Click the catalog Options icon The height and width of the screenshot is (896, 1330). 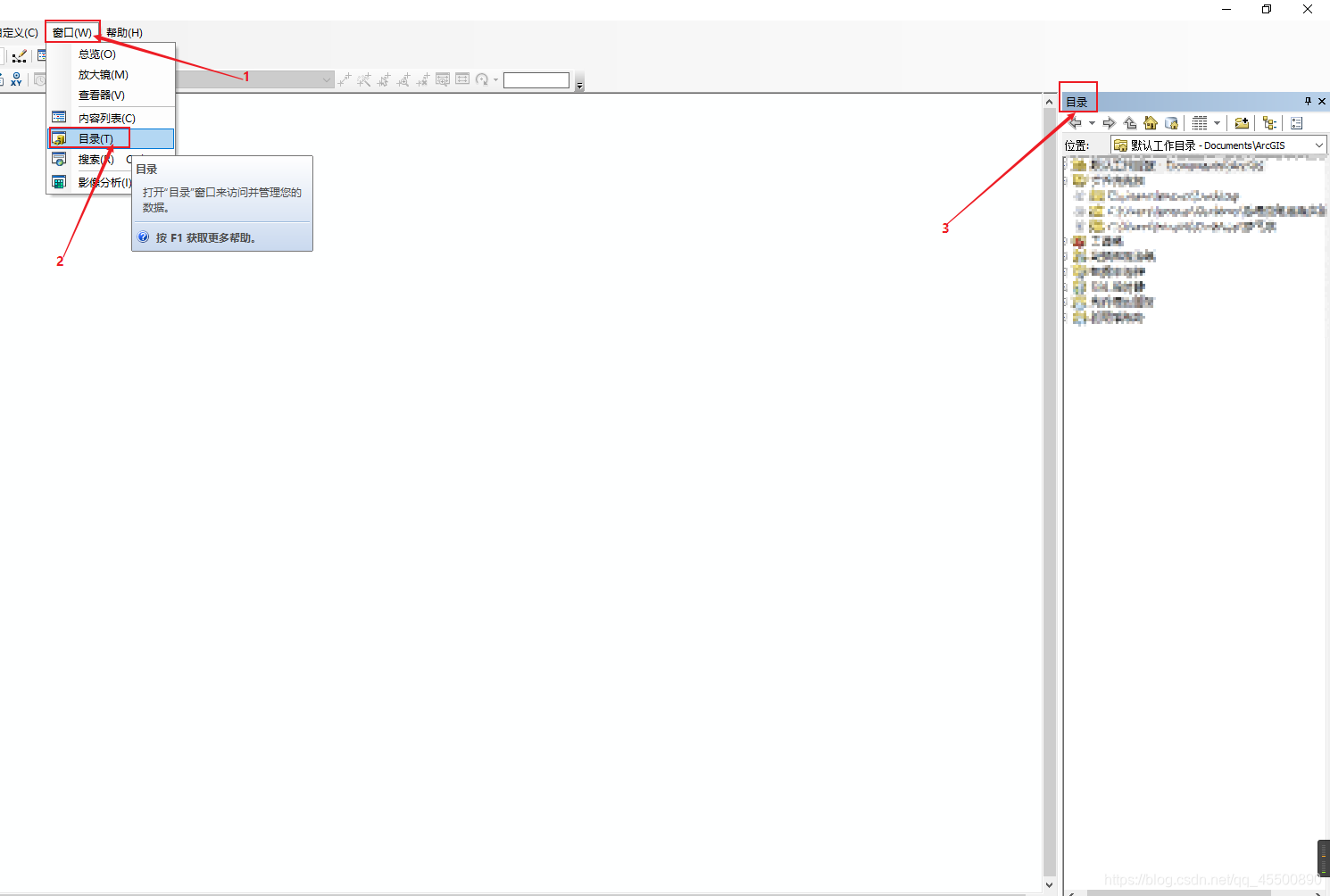click(x=1297, y=123)
